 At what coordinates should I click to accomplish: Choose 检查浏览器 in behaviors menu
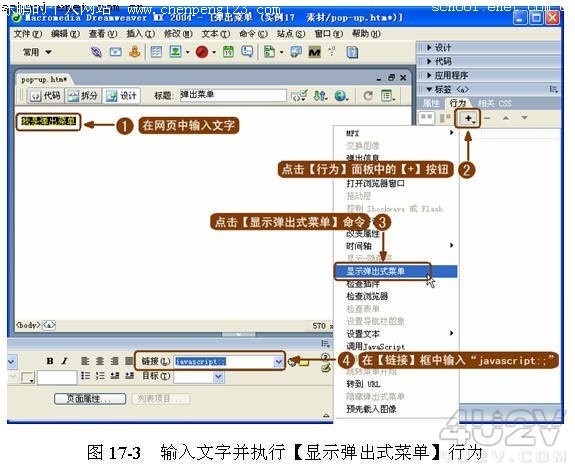click(367, 296)
